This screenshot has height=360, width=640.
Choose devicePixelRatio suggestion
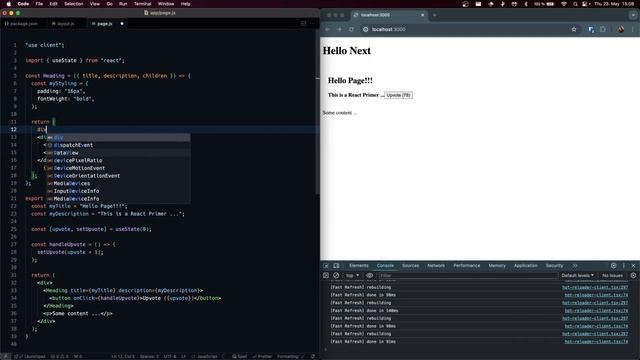(118, 160)
